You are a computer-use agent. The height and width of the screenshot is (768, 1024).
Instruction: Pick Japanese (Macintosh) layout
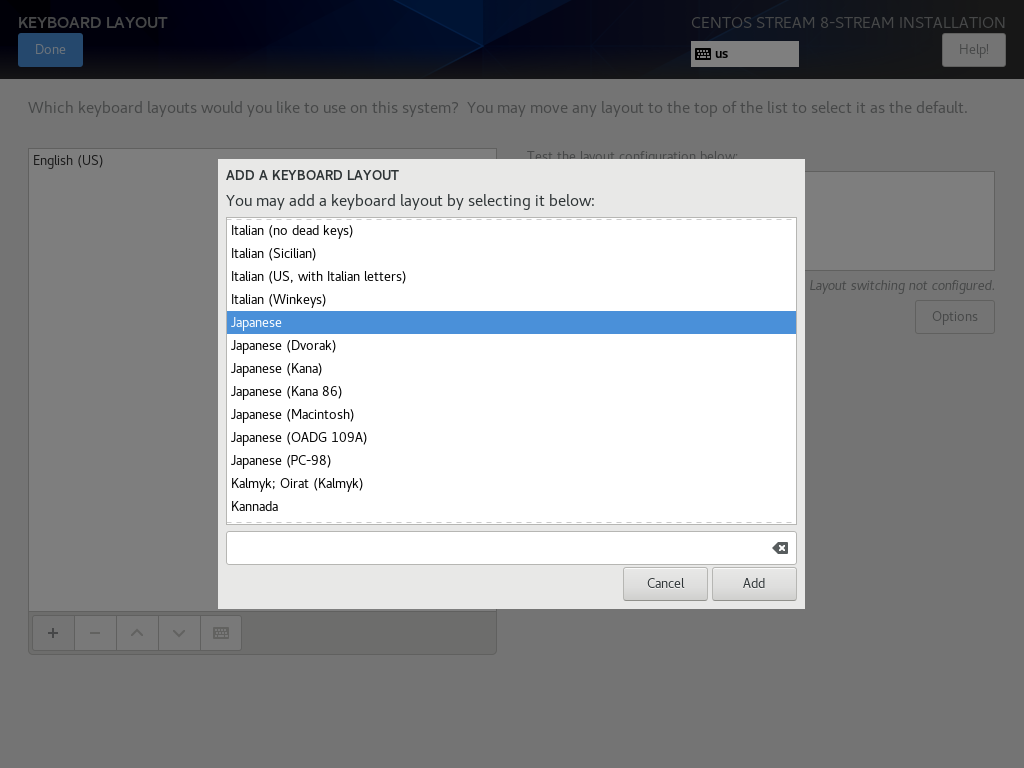tap(511, 415)
